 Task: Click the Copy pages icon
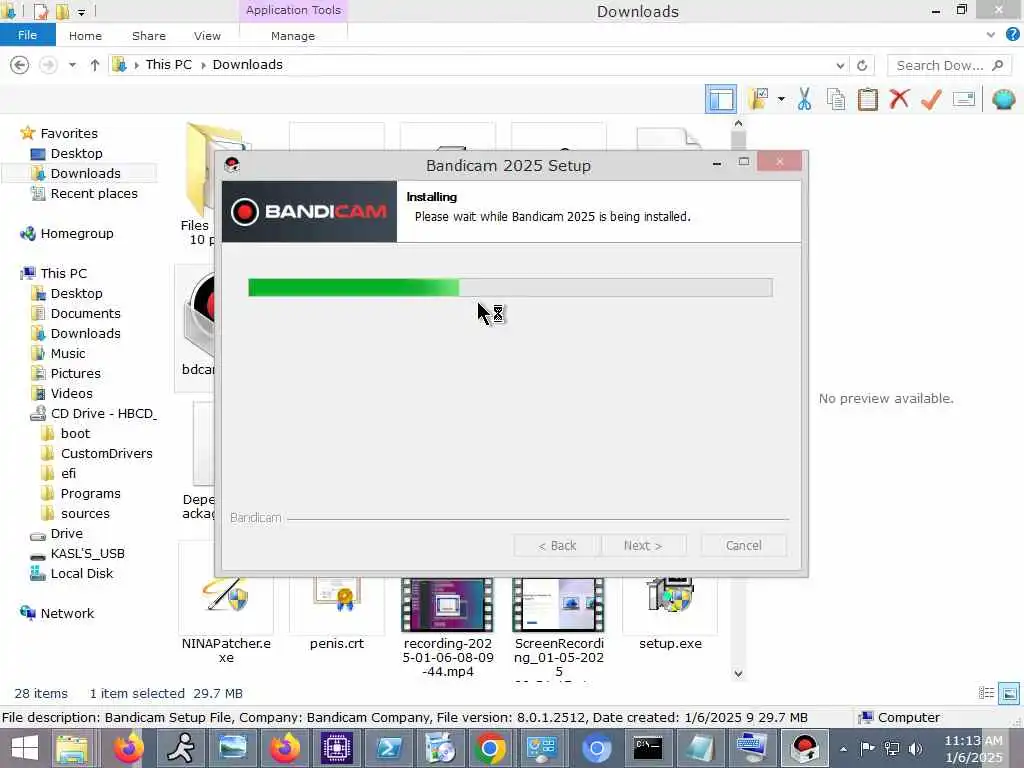click(836, 99)
